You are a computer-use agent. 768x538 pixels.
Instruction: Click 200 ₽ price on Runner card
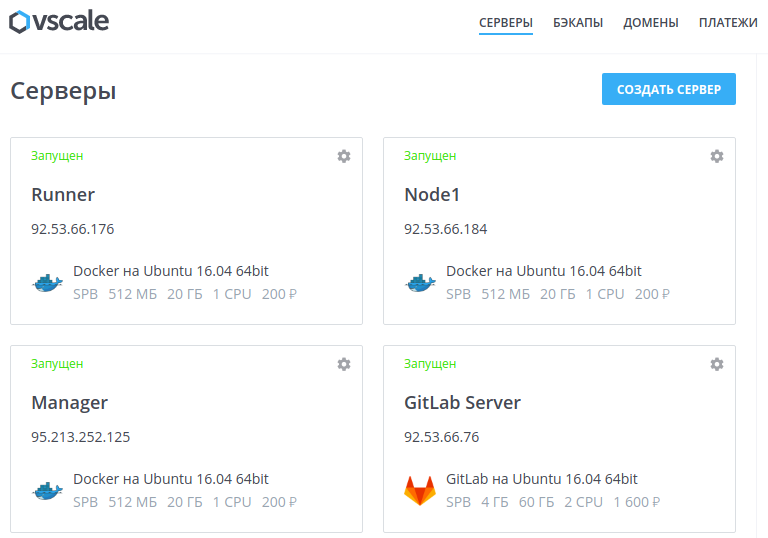tap(279, 294)
